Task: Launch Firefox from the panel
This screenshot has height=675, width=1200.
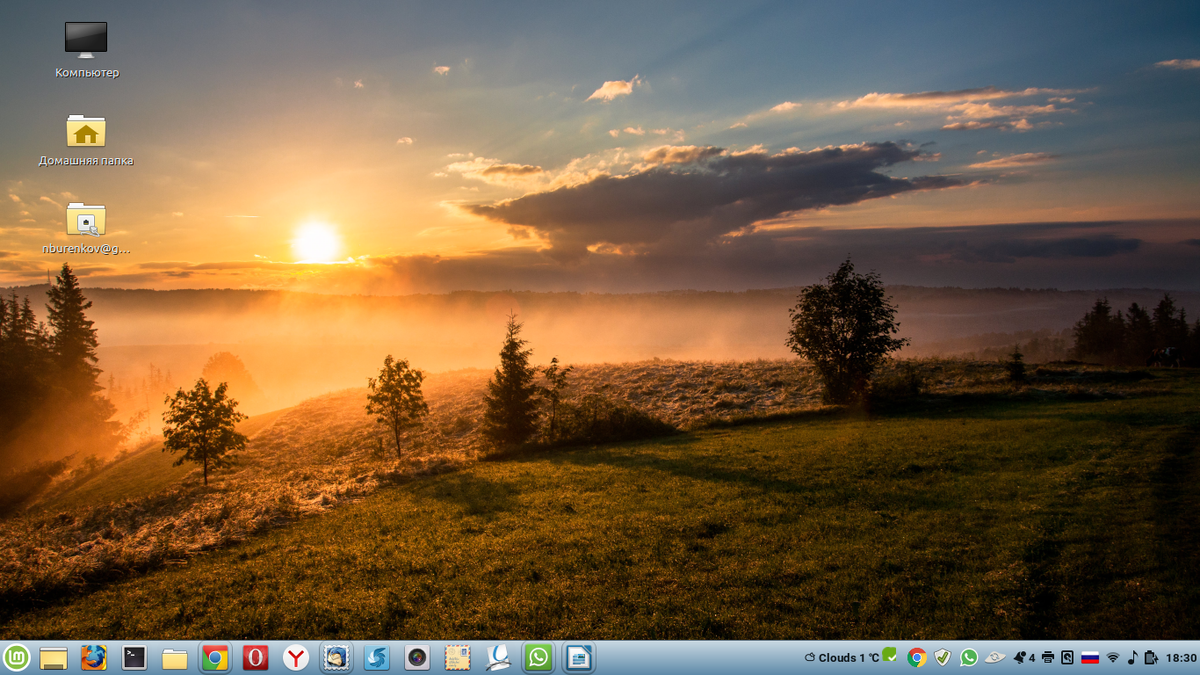Action: (93, 657)
